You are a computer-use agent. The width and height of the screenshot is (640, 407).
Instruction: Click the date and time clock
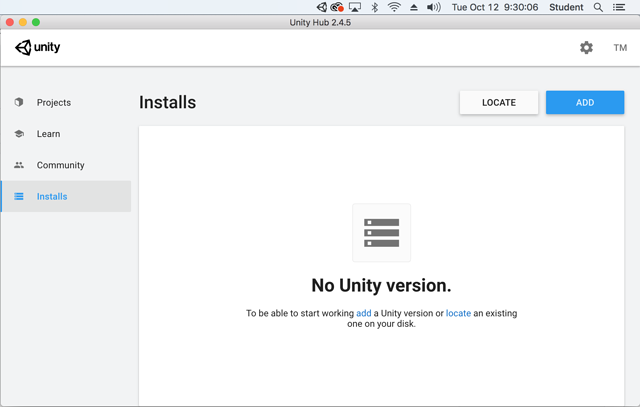pyautogui.click(x=495, y=7)
